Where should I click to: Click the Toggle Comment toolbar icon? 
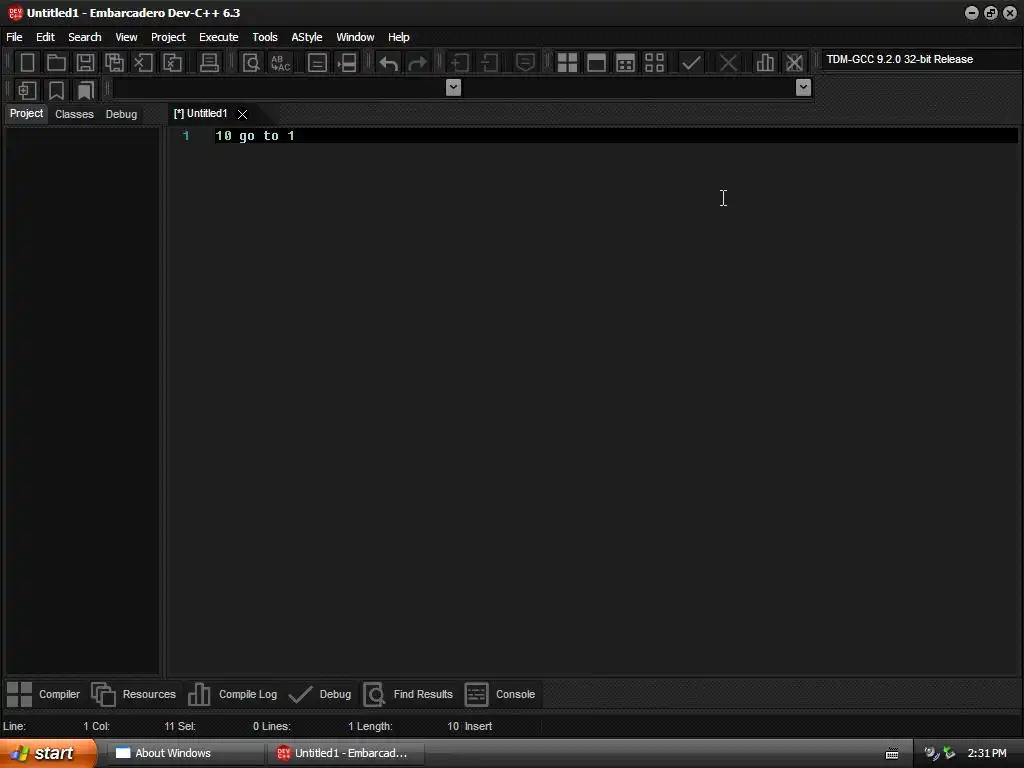[525, 63]
